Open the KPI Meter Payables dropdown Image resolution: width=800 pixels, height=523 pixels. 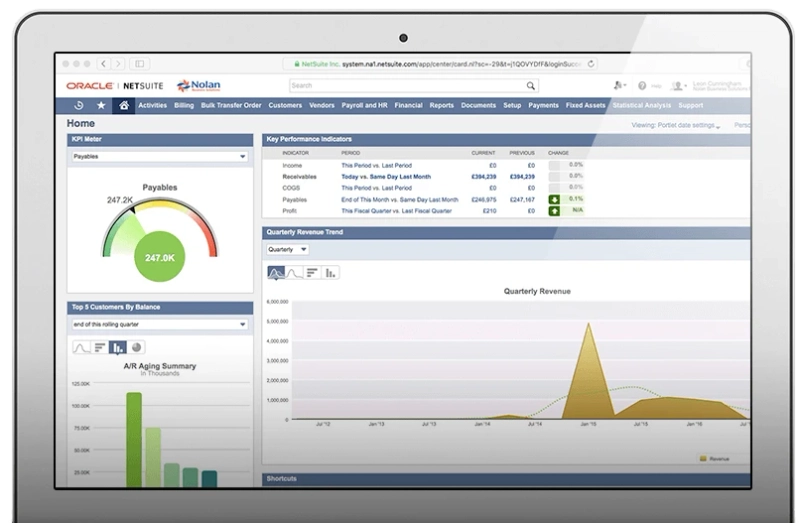pyautogui.click(x=160, y=157)
